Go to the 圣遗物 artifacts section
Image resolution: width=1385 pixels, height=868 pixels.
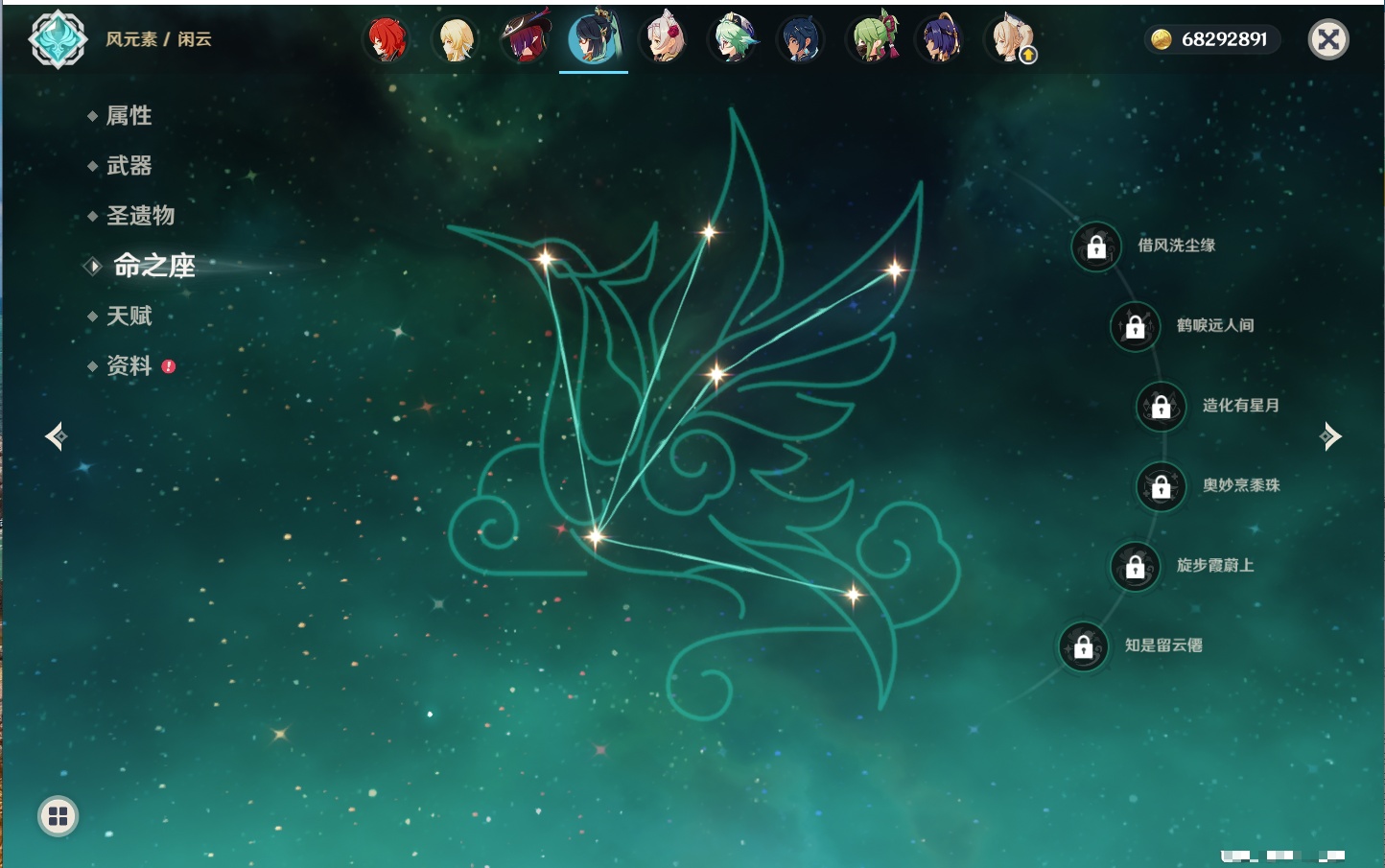tap(140, 216)
